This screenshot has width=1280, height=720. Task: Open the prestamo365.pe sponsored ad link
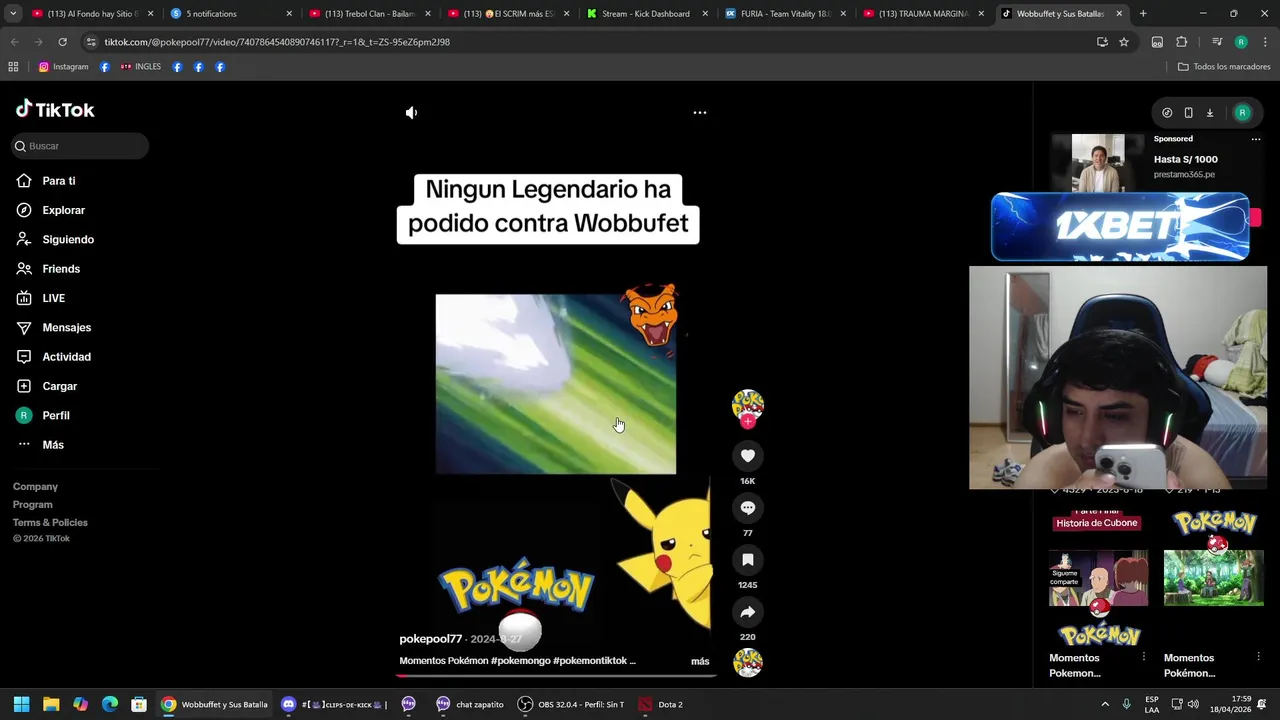click(1184, 175)
